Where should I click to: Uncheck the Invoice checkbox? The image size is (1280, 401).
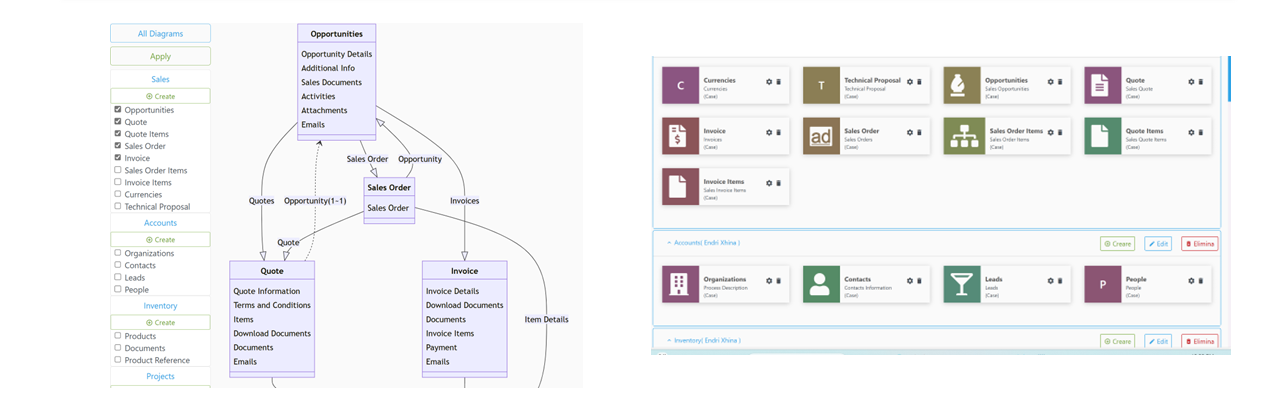click(x=118, y=157)
